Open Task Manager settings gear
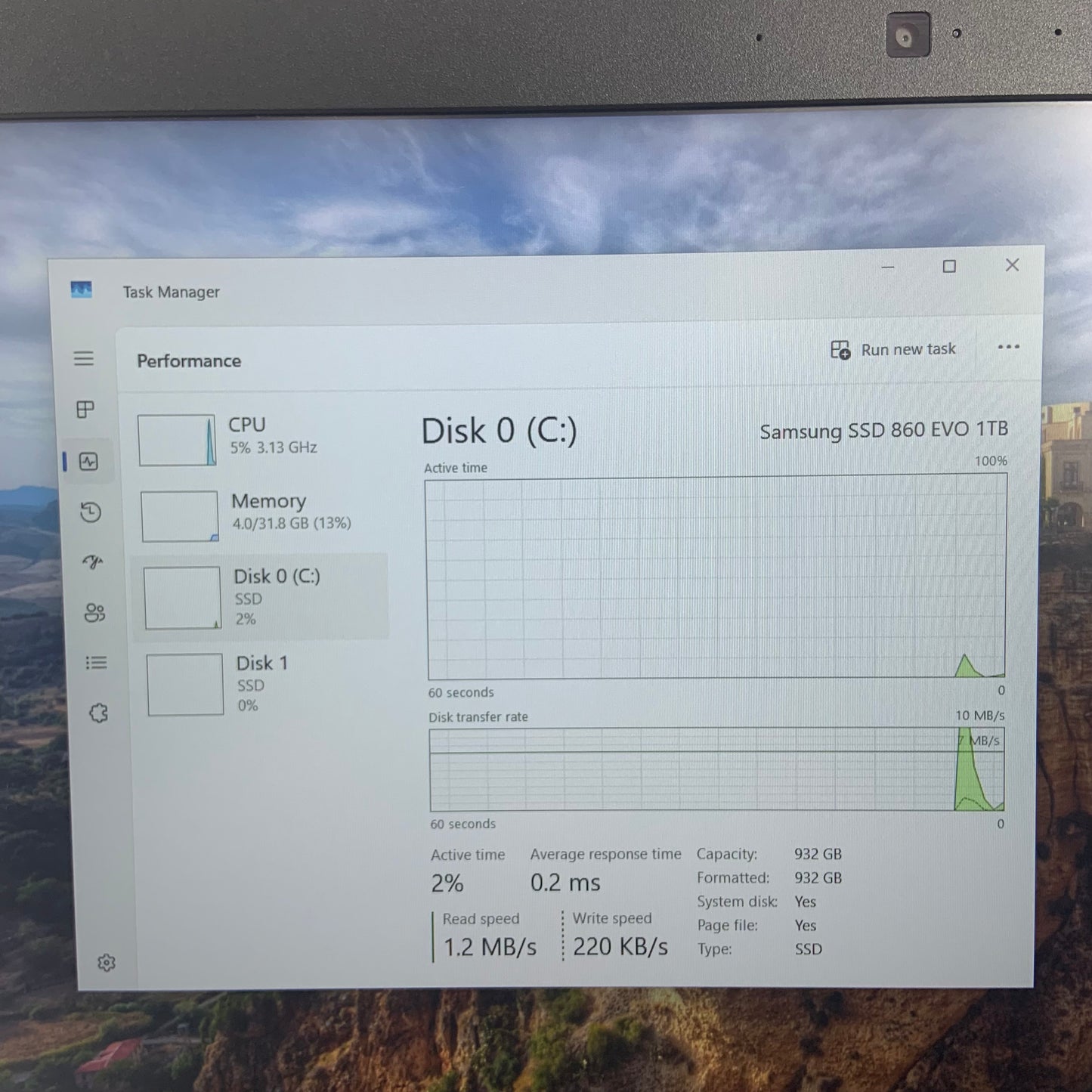The height and width of the screenshot is (1092, 1092). tap(106, 961)
